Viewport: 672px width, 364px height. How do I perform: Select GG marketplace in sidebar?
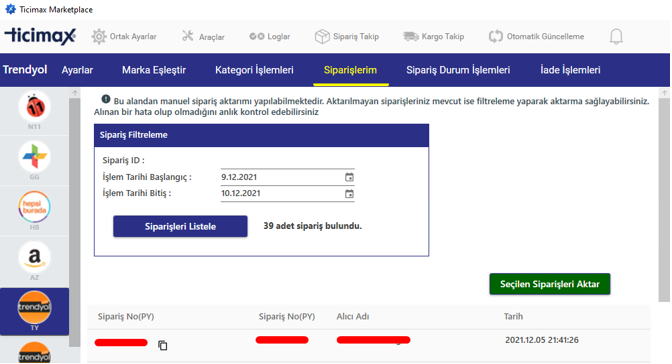point(34,161)
